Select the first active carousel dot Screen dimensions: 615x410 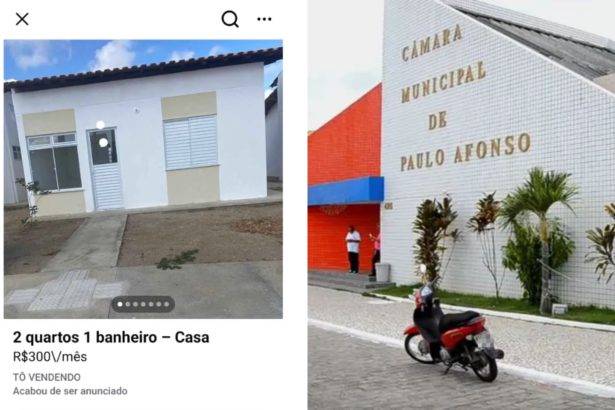click(x=120, y=304)
